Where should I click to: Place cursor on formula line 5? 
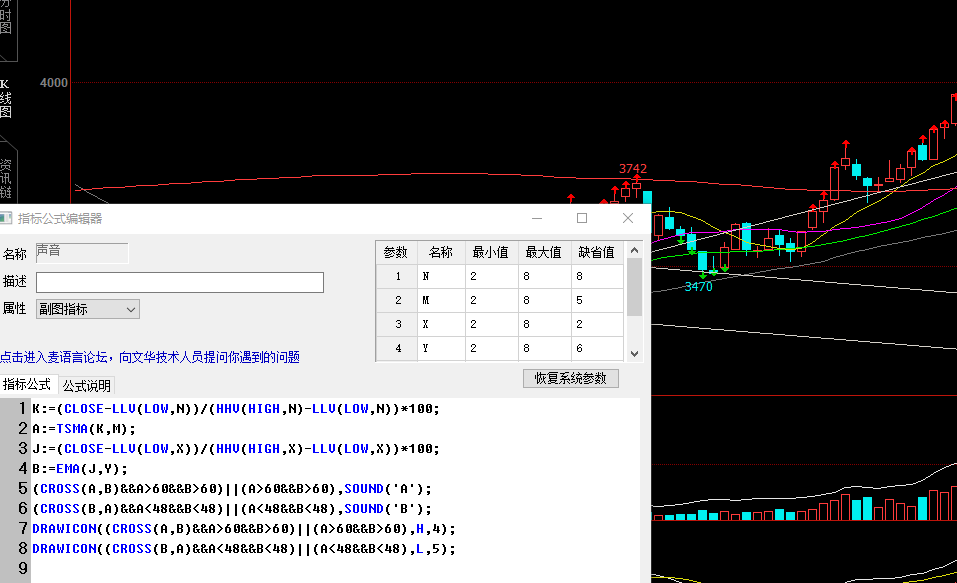click(x=300, y=489)
